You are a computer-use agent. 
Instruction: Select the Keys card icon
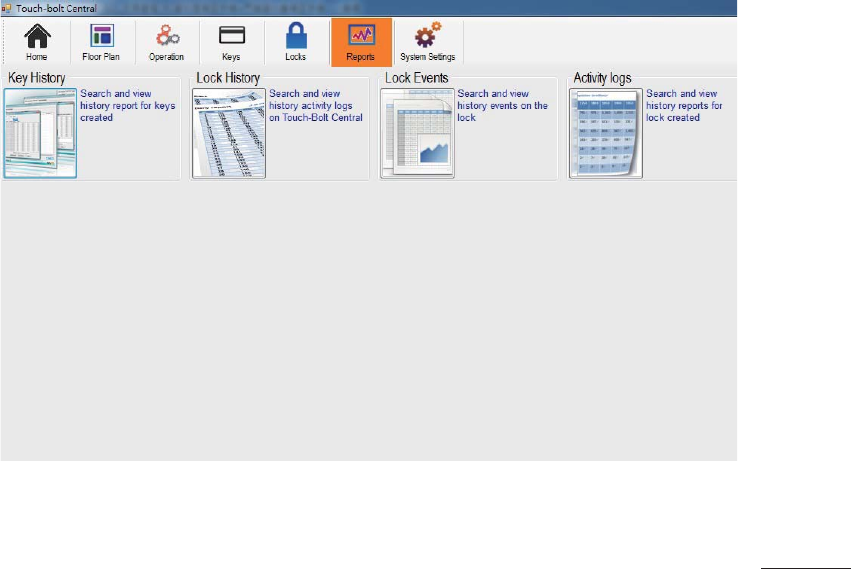pos(232,42)
